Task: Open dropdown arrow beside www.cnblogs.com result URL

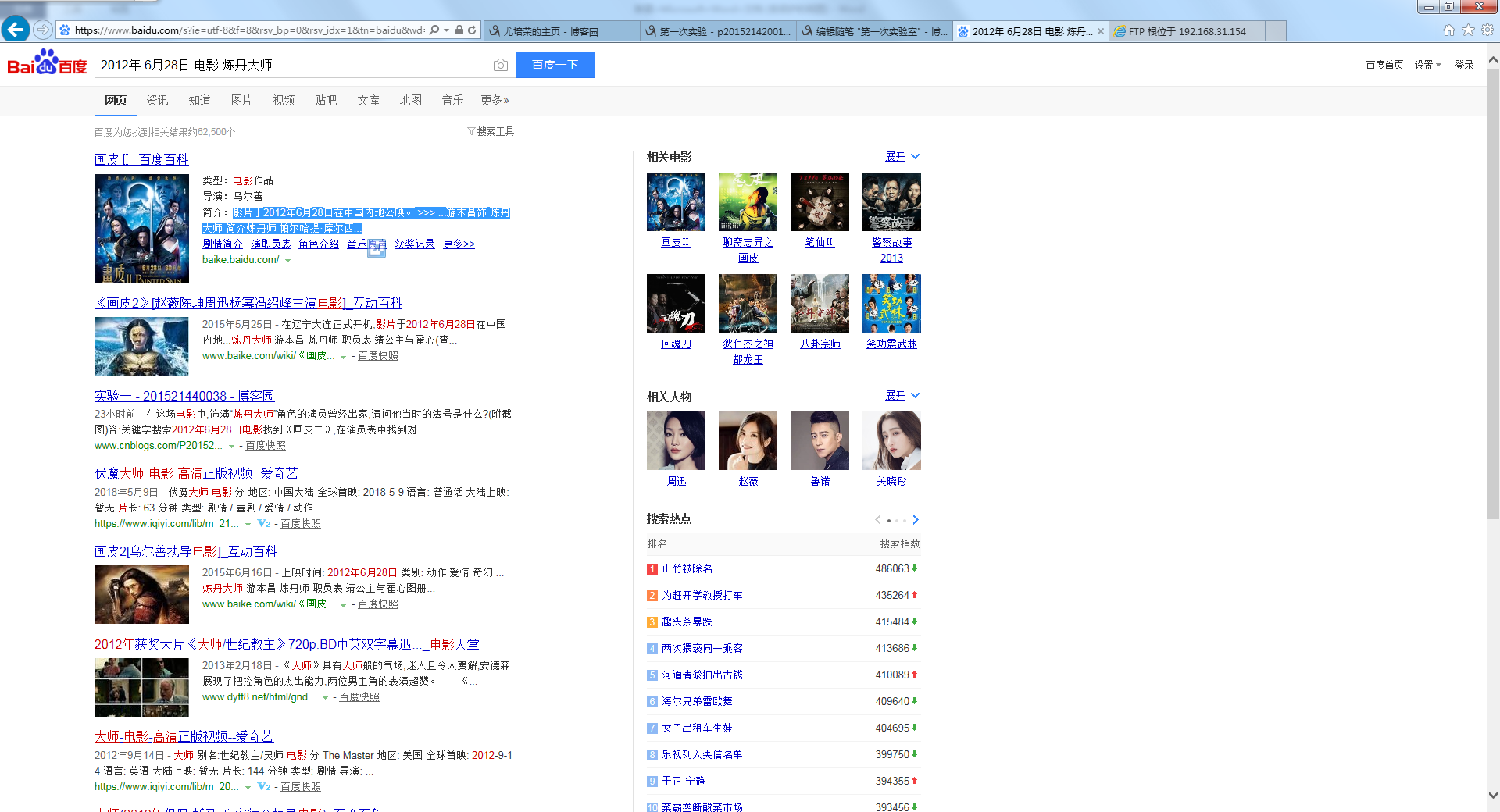Action: 231,447
